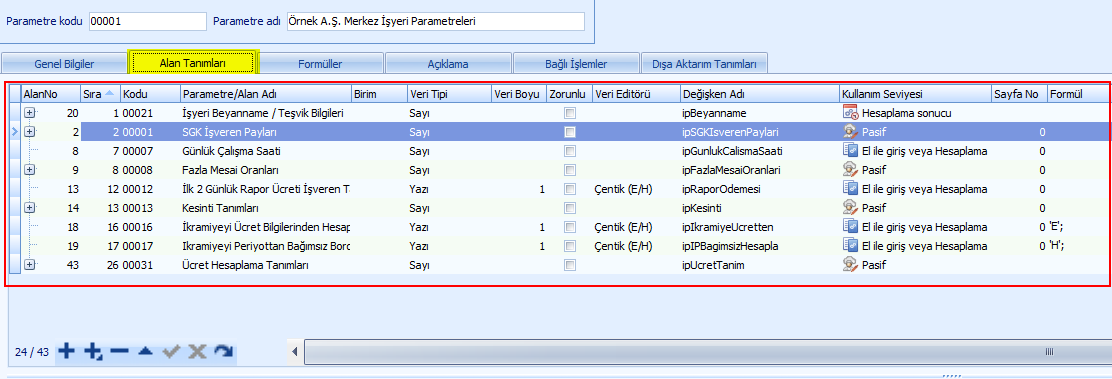Refresh data with the curved arrow icon
This screenshot has height=379, width=1112.
pyautogui.click(x=223, y=351)
